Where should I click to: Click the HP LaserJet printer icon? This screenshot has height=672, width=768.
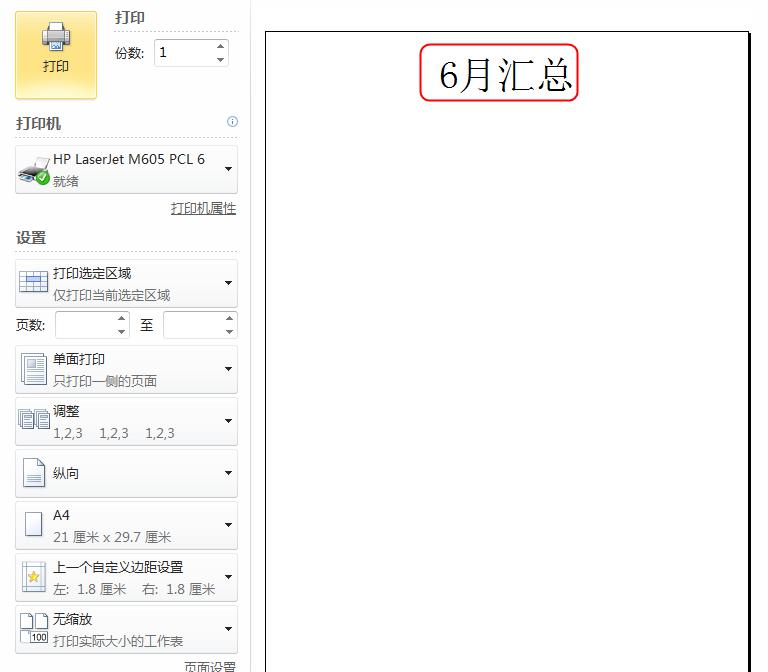33,170
